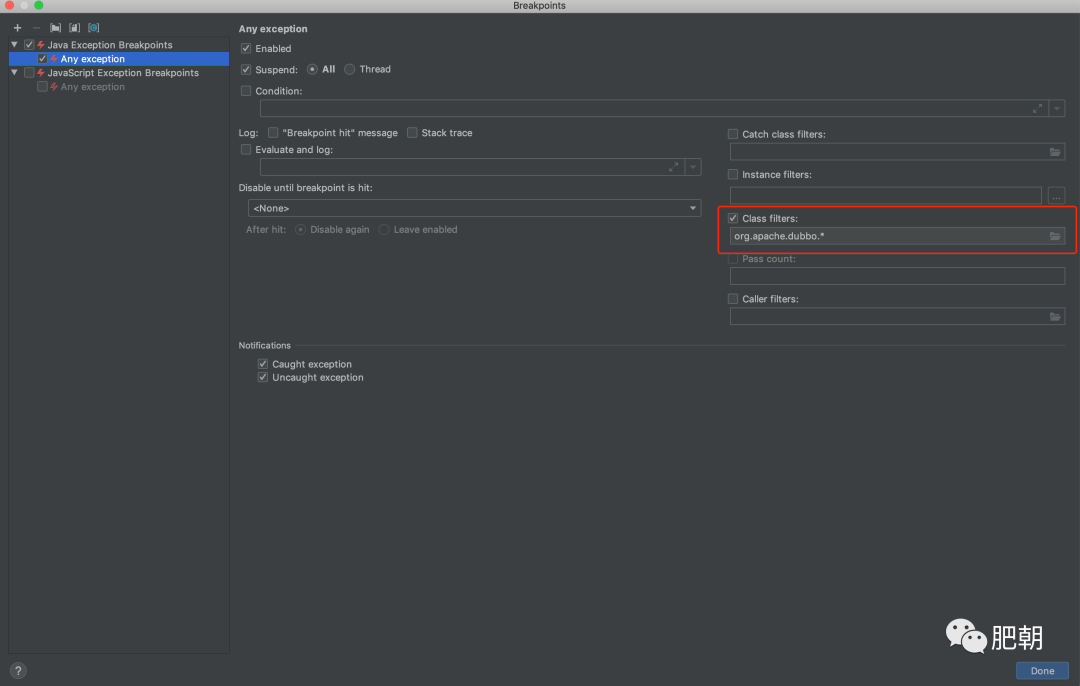Enable the Condition checkbox
The width and height of the screenshot is (1080, 686).
coord(246,91)
